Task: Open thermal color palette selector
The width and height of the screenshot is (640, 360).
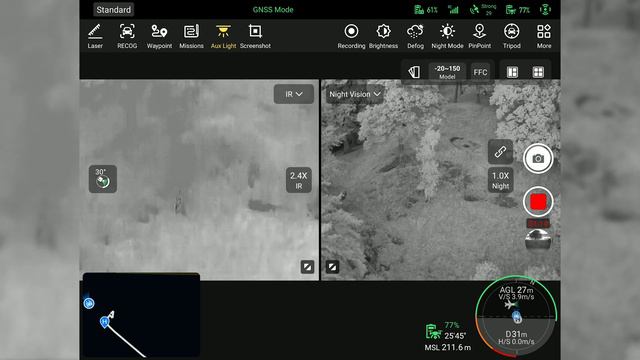Action: (414, 72)
